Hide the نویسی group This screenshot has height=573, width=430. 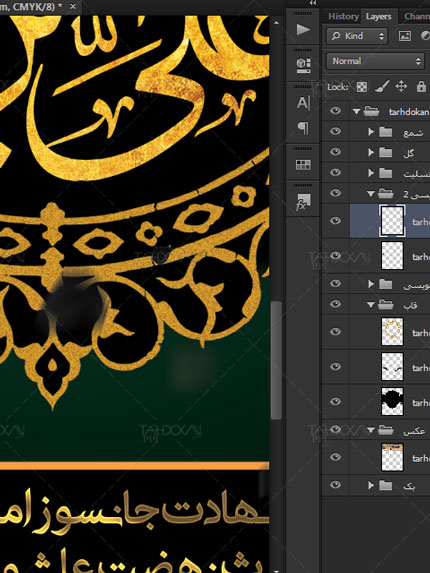[335, 283]
